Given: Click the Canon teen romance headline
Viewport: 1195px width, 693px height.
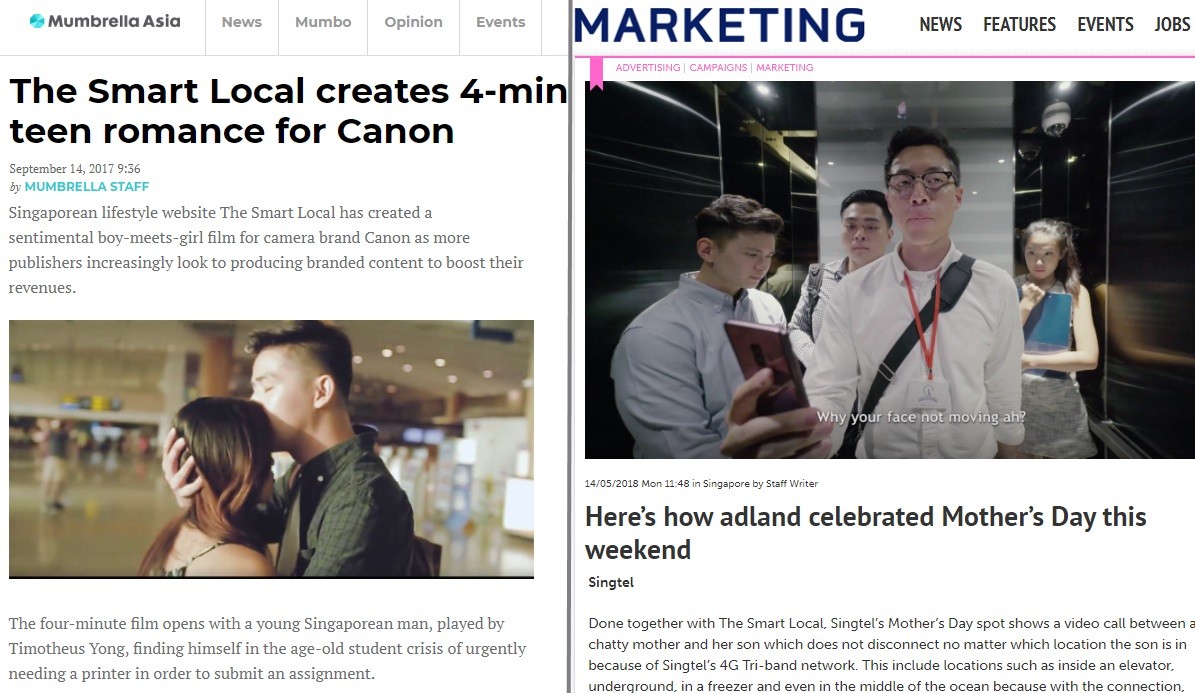Looking at the screenshot, I should point(288,111).
